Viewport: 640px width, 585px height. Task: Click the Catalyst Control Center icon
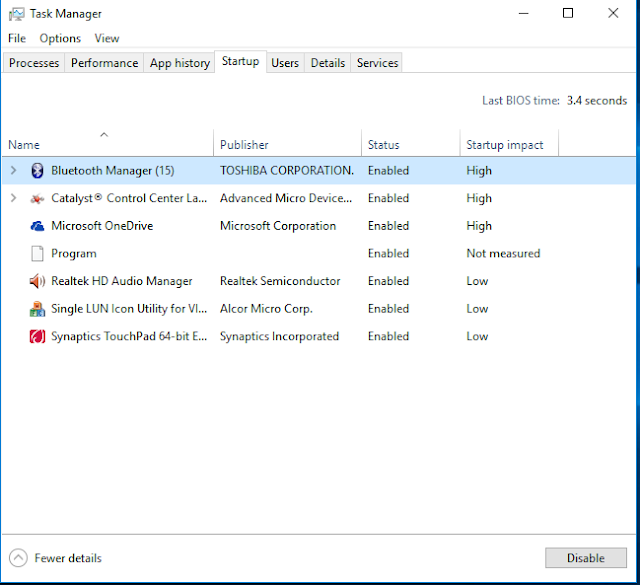(37, 199)
